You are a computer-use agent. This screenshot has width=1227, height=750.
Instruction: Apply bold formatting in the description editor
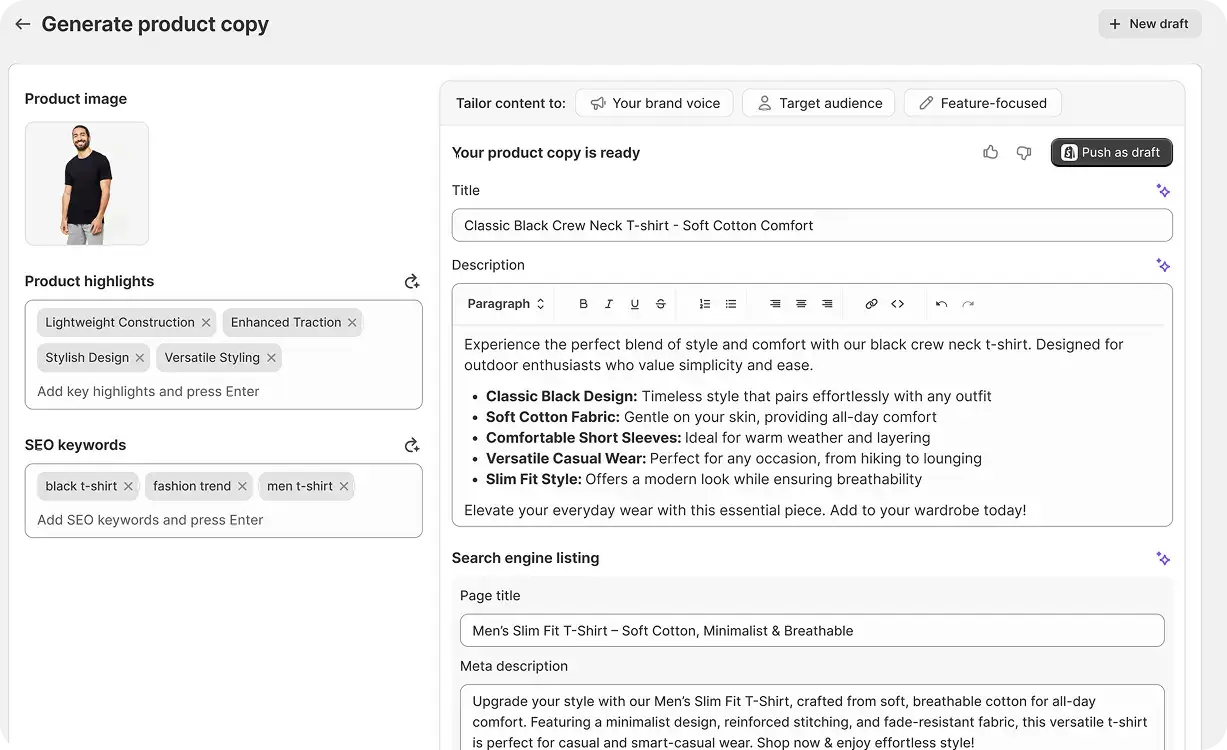tap(583, 304)
